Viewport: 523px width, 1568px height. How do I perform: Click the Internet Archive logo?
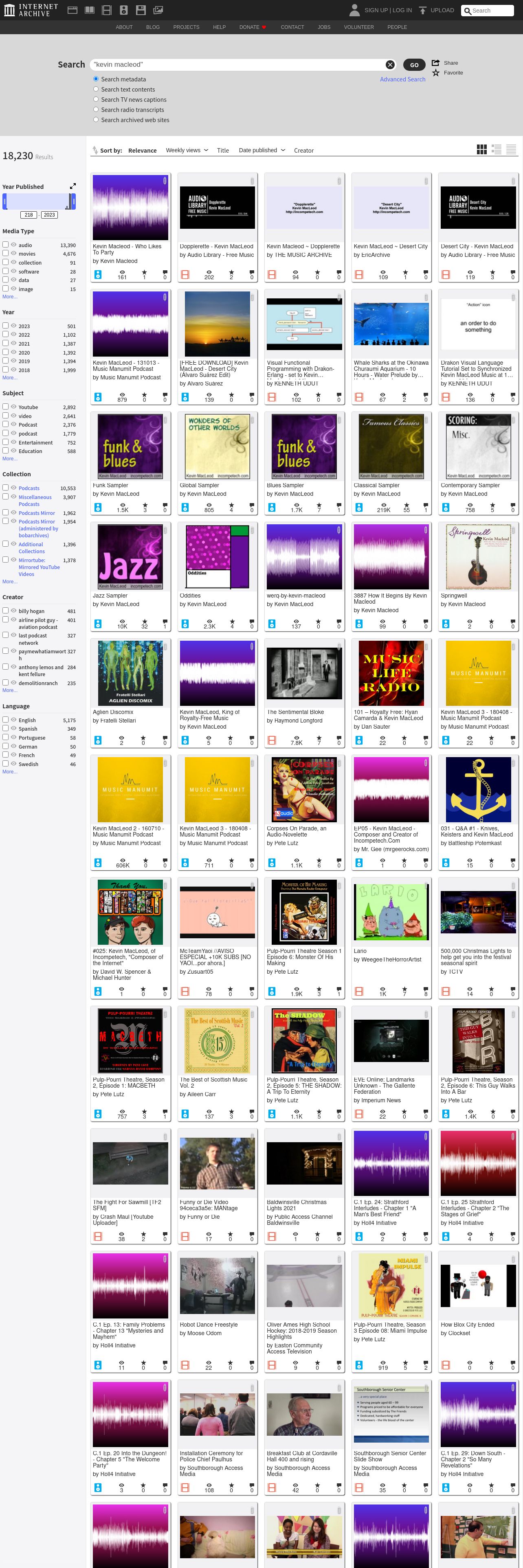31,10
